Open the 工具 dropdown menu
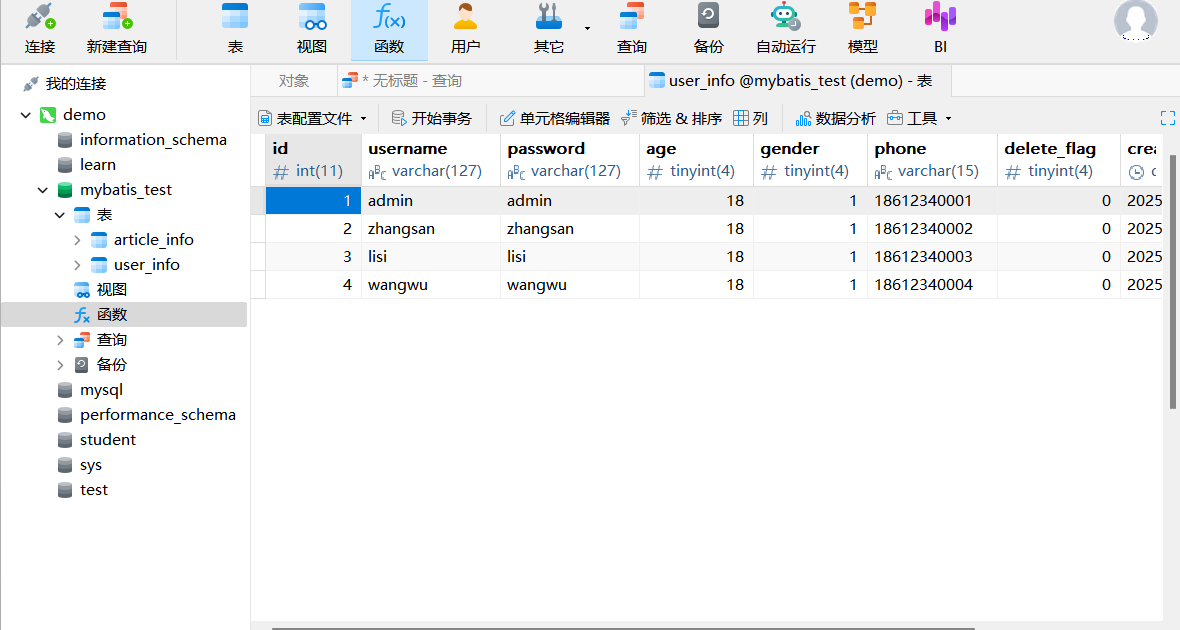 click(x=919, y=118)
